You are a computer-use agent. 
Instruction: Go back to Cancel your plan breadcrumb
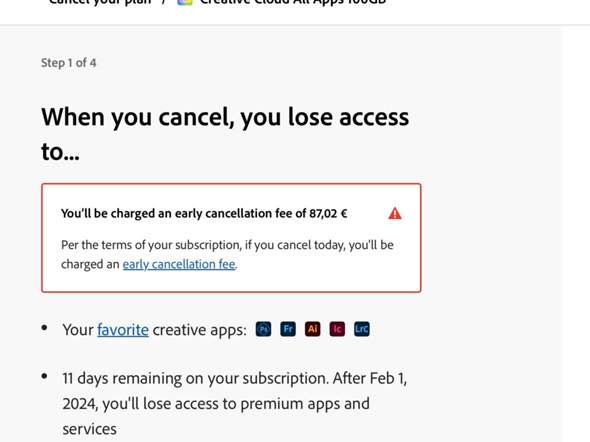pos(100,2)
